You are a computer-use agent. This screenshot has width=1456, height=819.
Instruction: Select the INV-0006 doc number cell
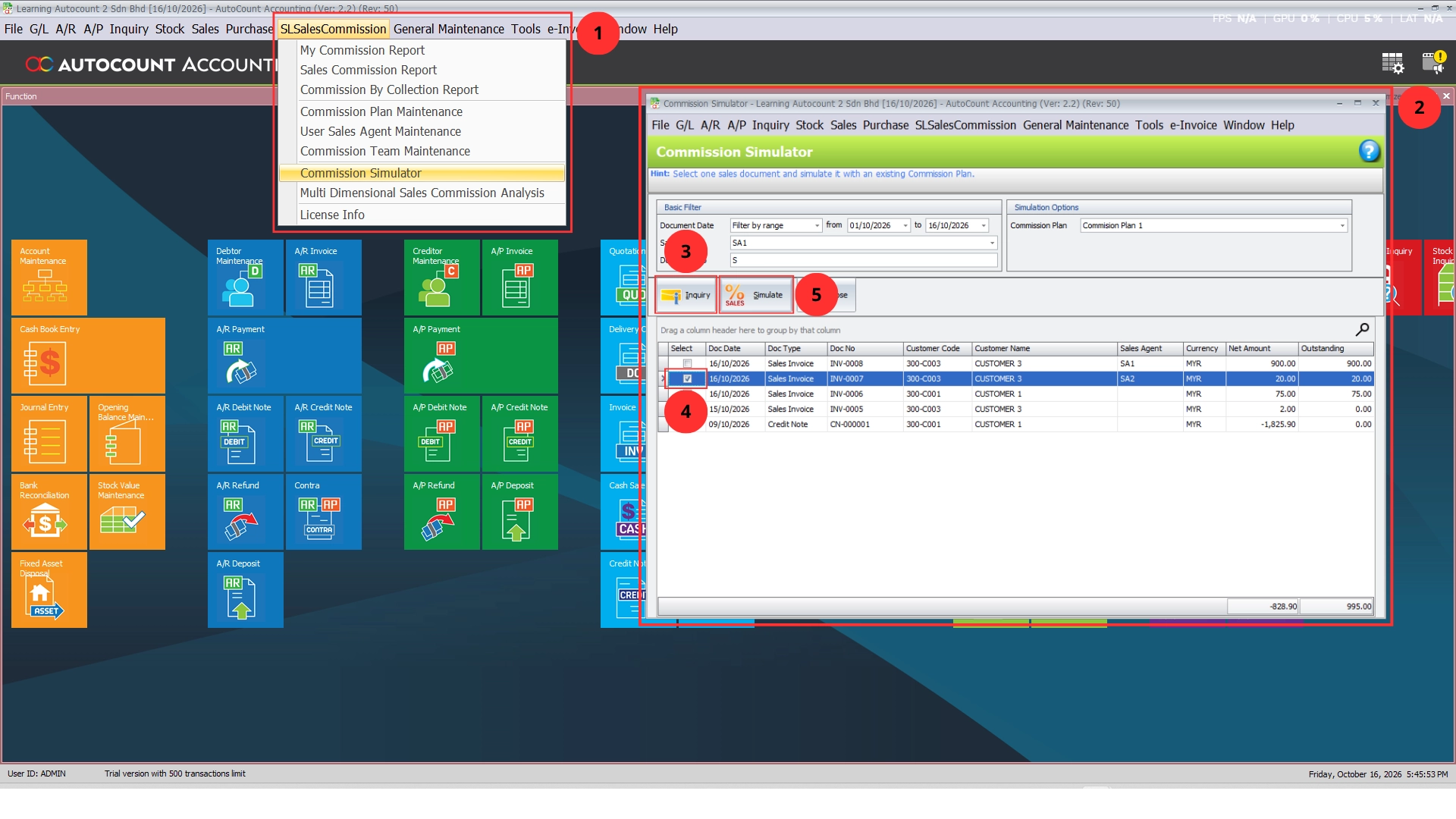[864, 394]
